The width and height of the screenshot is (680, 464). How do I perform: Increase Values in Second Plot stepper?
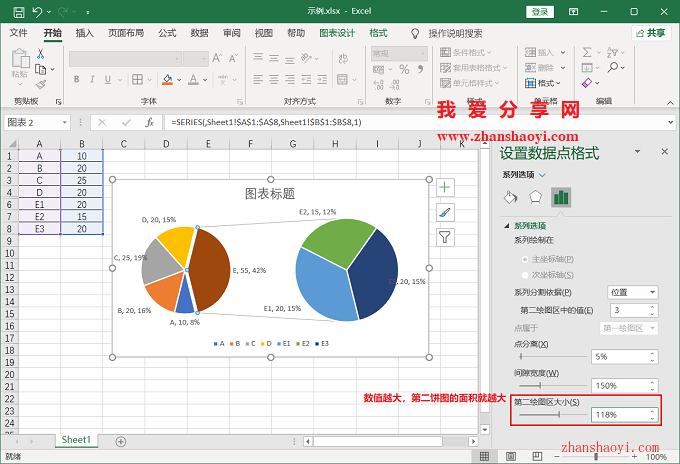pyautogui.click(x=653, y=307)
